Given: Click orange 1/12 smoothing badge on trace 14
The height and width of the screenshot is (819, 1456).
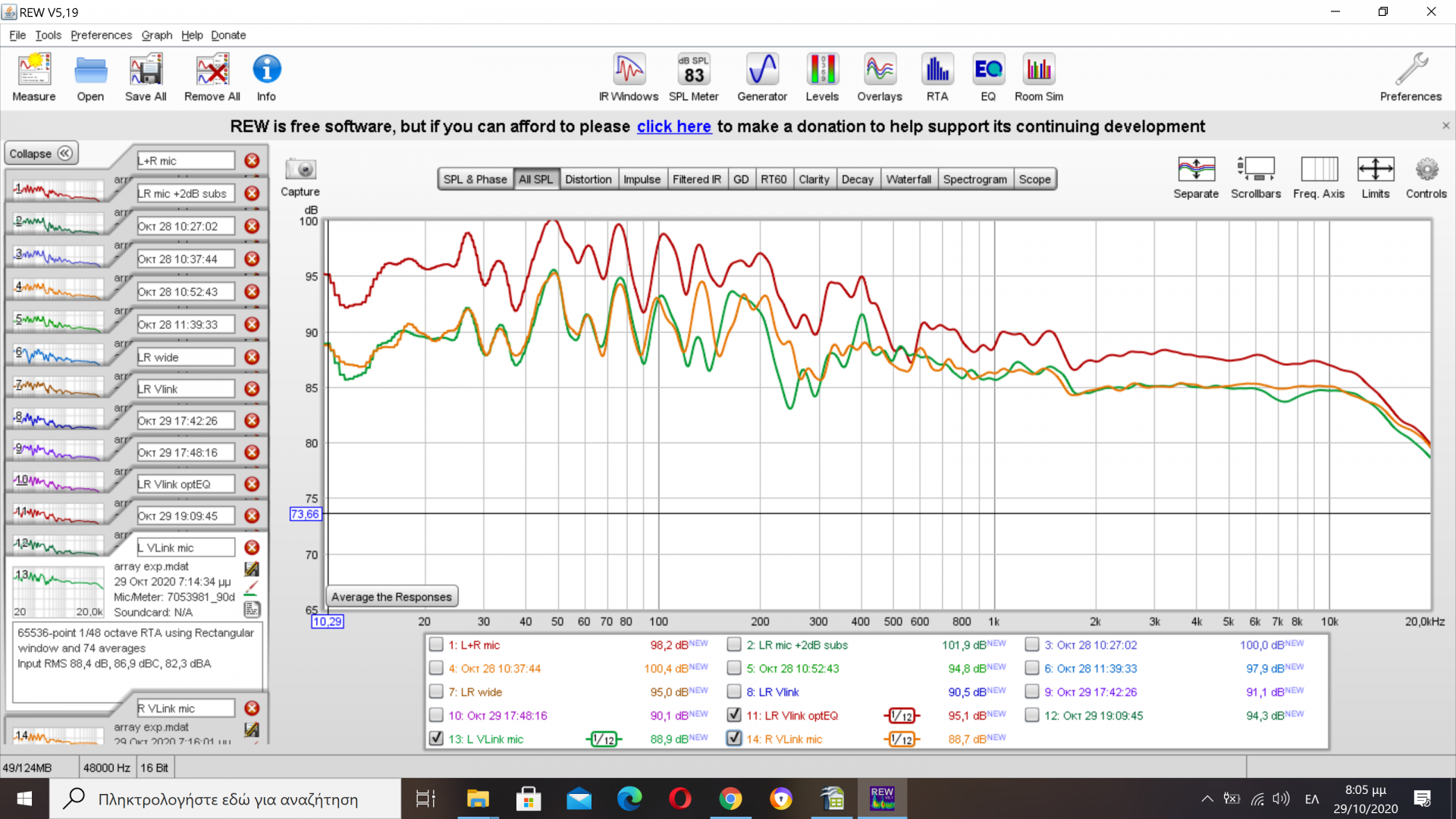Looking at the screenshot, I should [902, 739].
